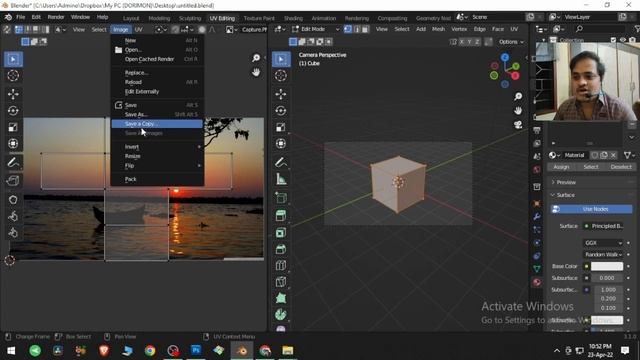This screenshot has width=640, height=360.
Task: Switch to the Texture Paint workspace tab
Action: coord(259,18)
